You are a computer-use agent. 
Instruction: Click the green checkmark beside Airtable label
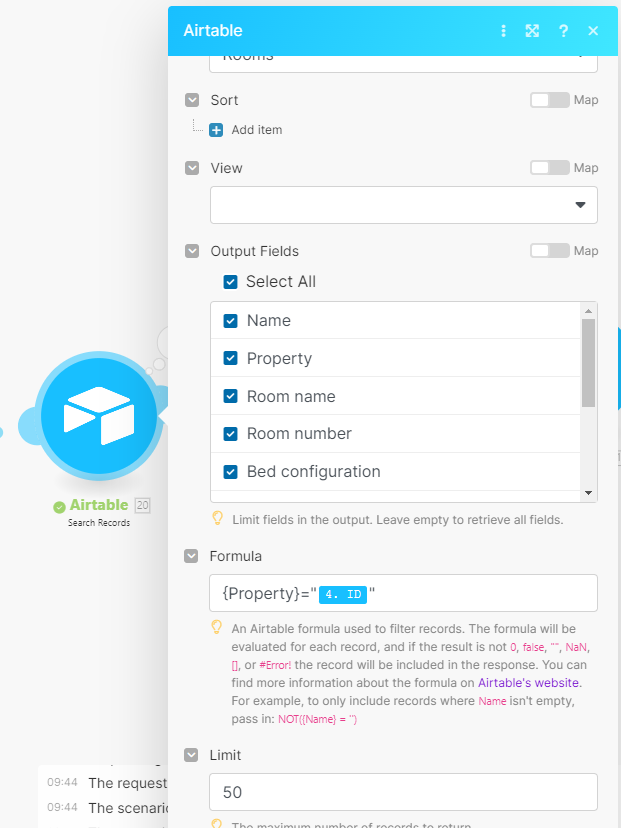coord(59,507)
